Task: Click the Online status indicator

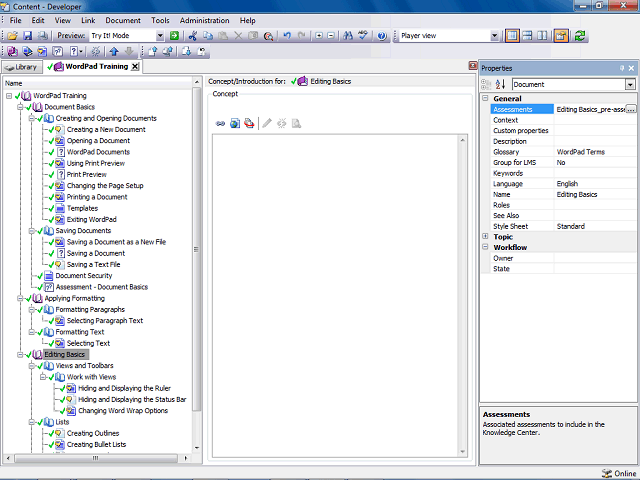Action: [619, 473]
